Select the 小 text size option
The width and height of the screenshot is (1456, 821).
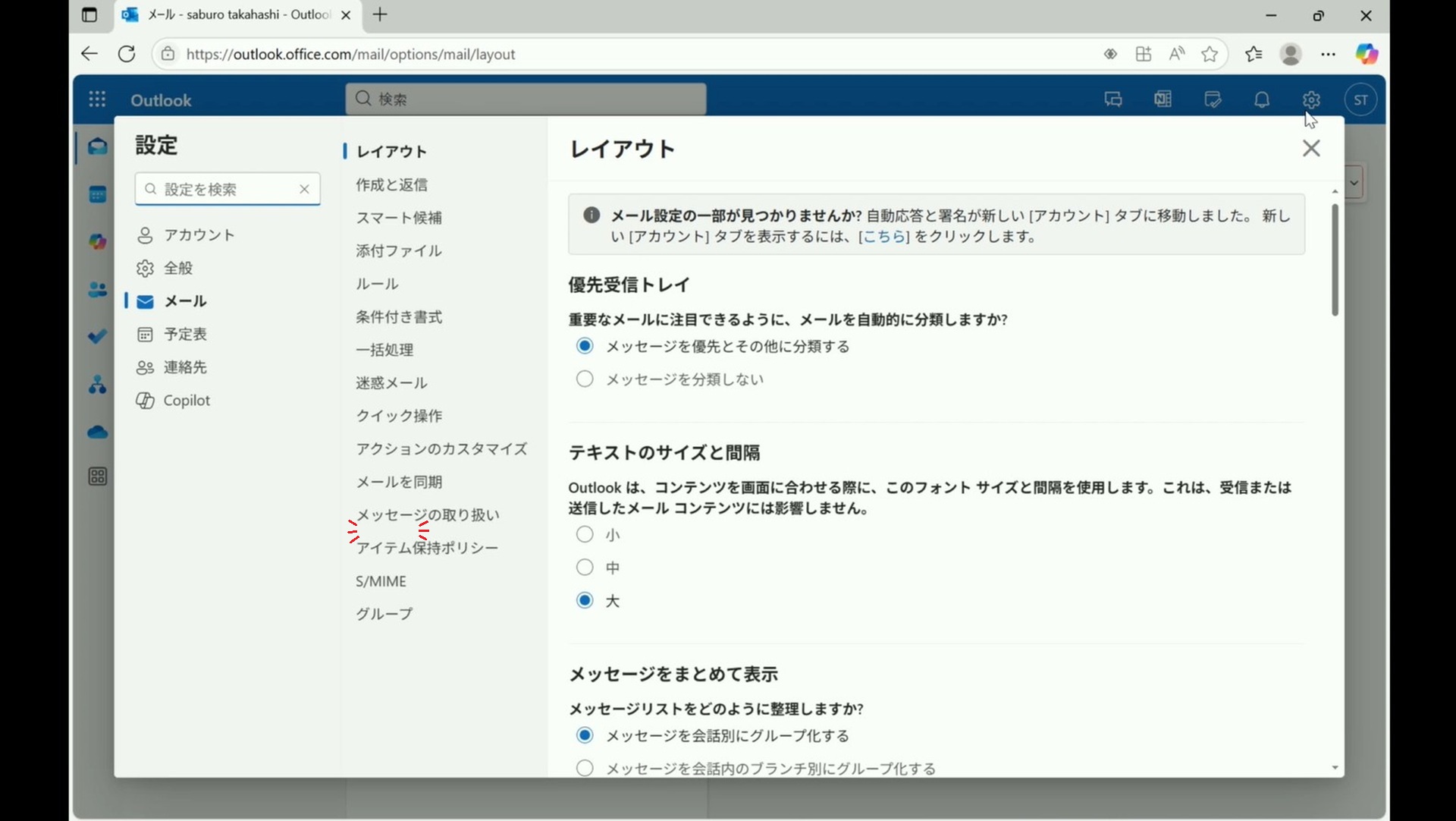(585, 535)
